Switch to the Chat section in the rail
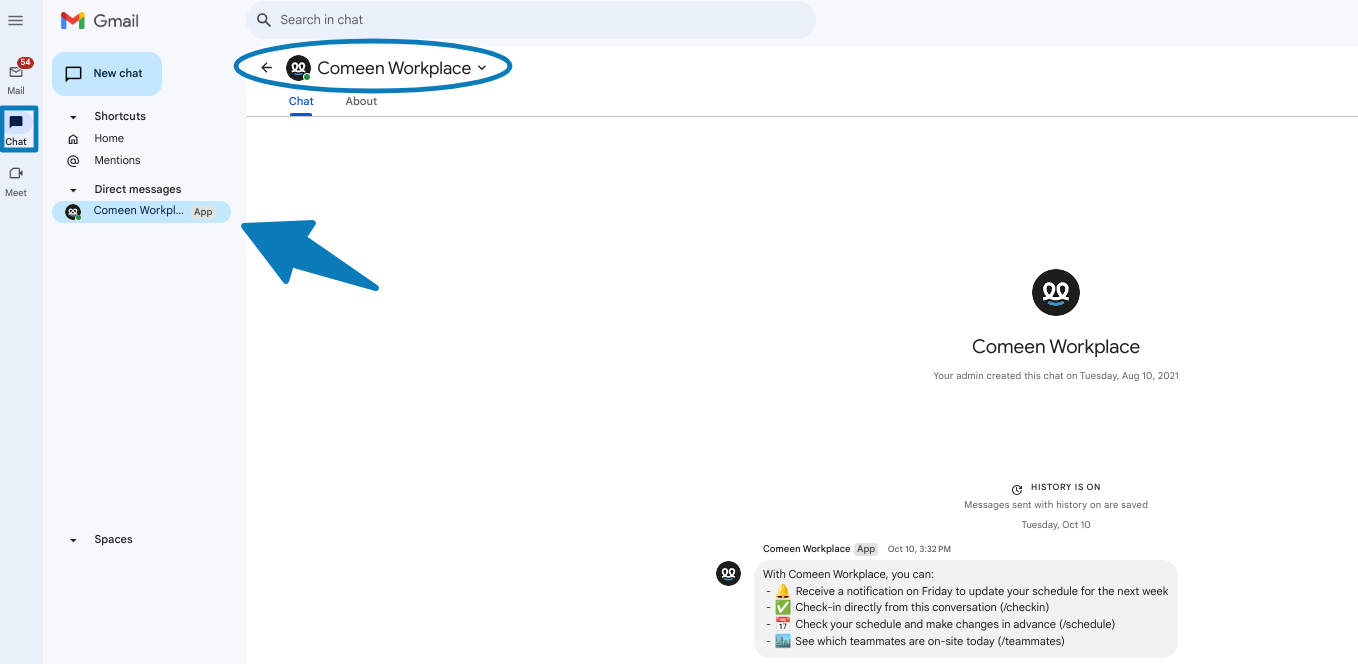This screenshot has height=664, width=1358. 16,128
